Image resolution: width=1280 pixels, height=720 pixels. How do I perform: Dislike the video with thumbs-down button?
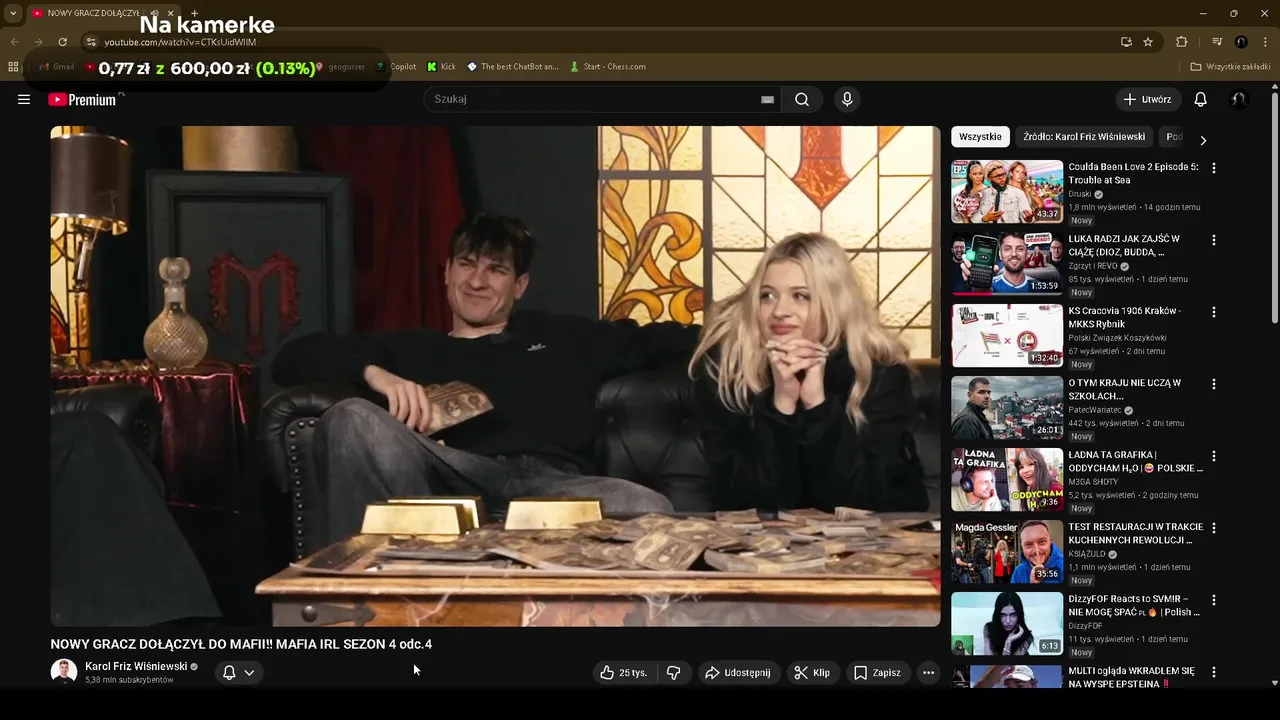pos(674,673)
